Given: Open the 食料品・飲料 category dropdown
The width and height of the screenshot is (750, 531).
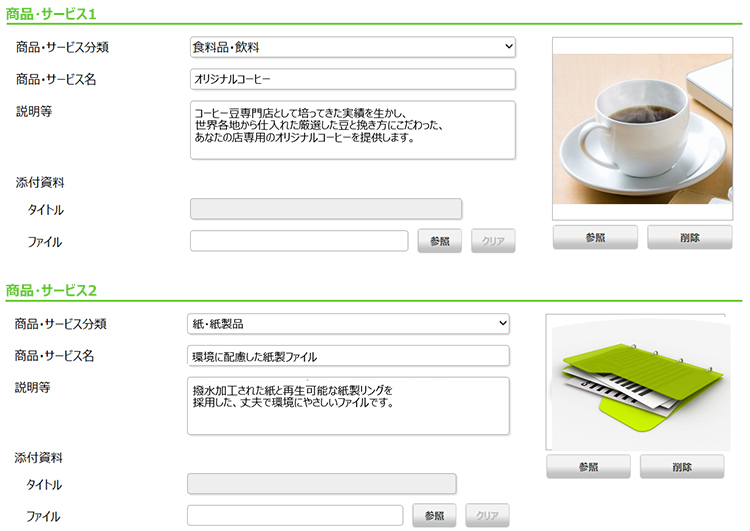Looking at the screenshot, I should (353, 47).
